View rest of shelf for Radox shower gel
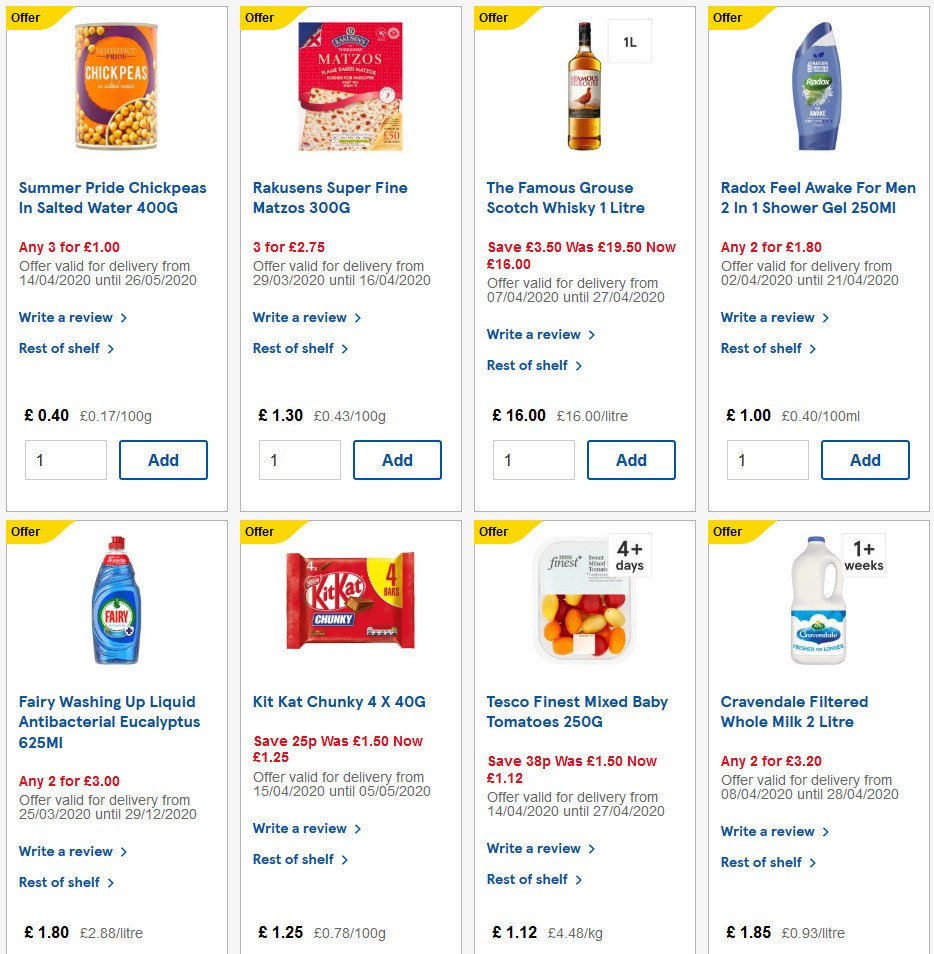The height and width of the screenshot is (954, 934). [762, 348]
